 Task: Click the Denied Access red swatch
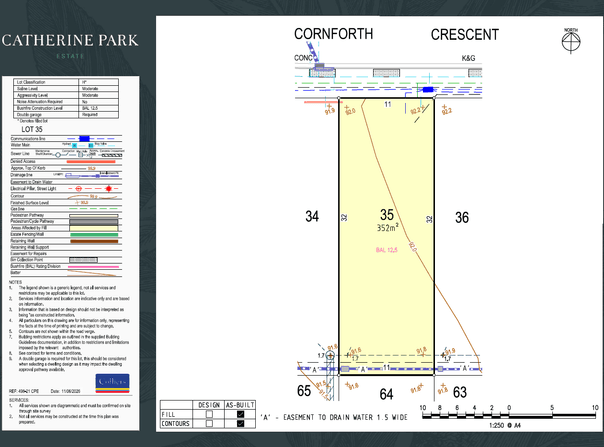91,161
